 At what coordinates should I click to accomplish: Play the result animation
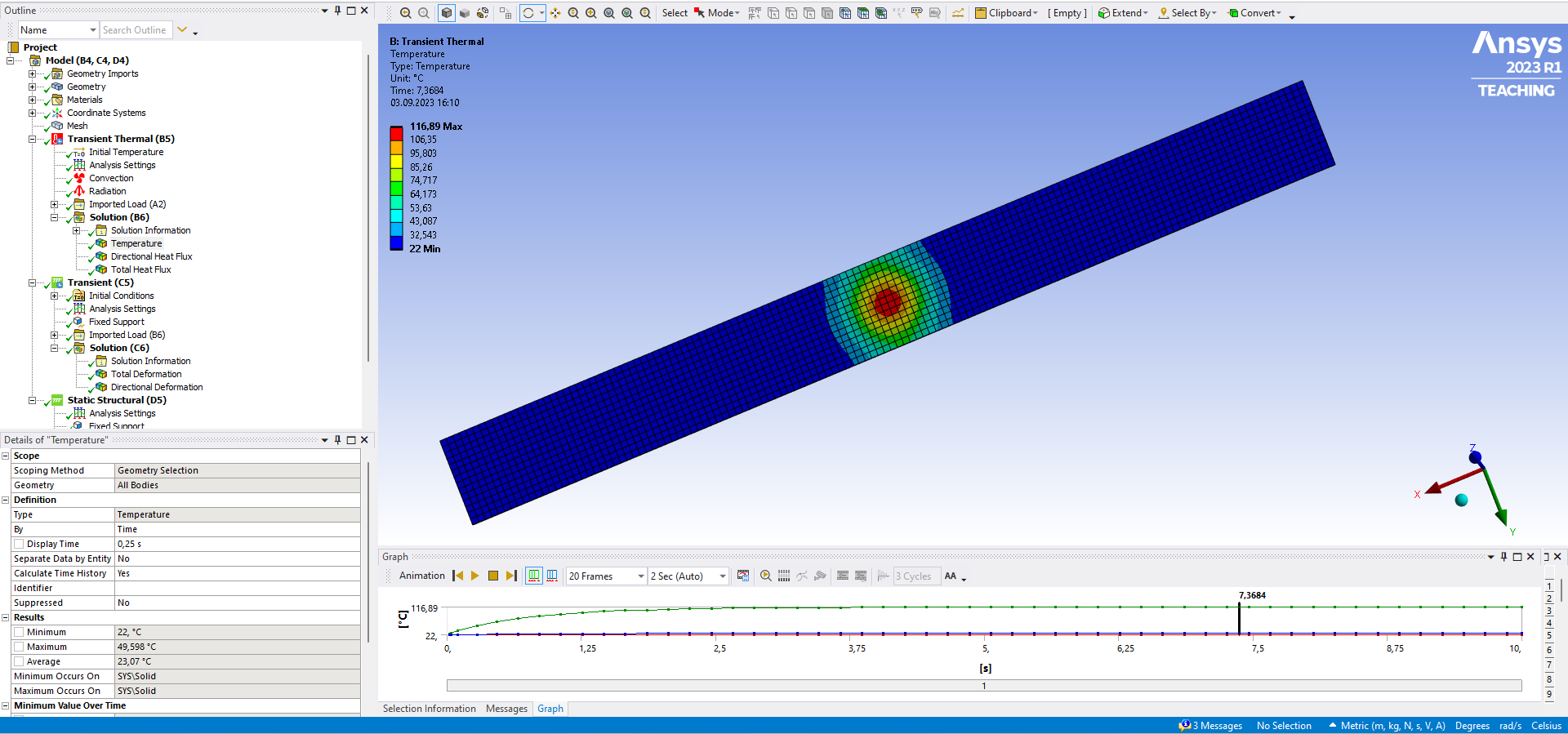474,576
